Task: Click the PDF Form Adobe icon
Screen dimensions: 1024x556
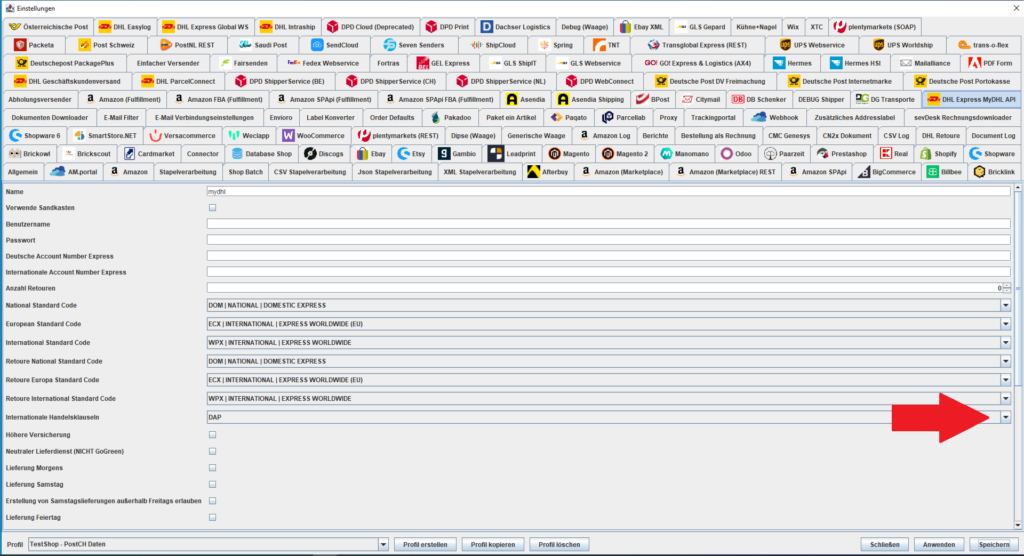Action: (974, 63)
